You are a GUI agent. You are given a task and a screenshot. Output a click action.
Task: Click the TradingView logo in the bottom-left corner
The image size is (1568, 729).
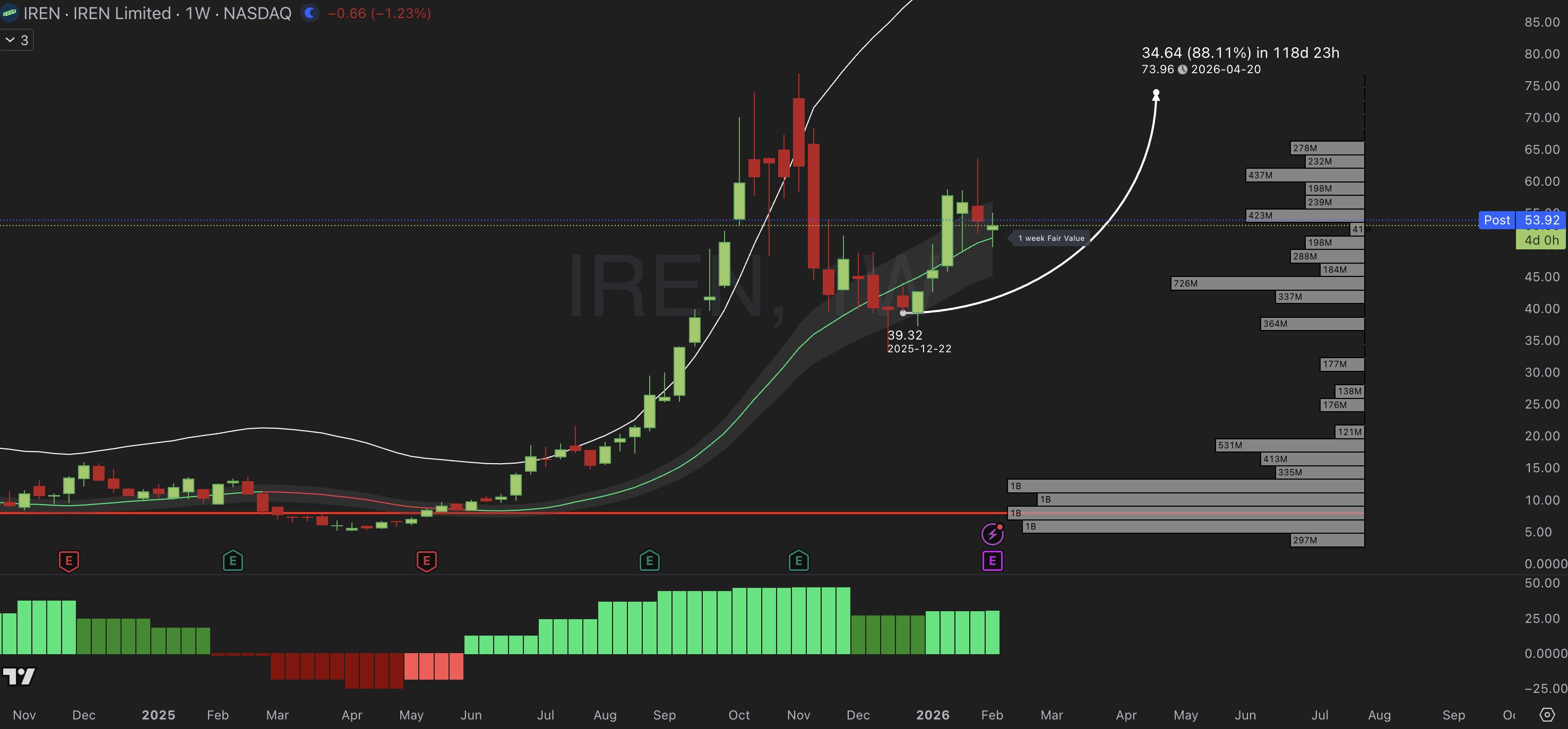pyautogui.click(x=18, y=676)
